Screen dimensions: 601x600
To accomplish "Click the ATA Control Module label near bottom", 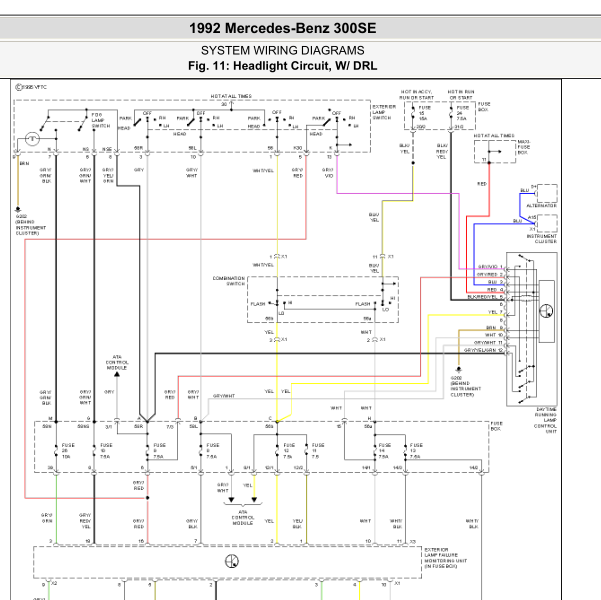I will [x=243, y=519].
